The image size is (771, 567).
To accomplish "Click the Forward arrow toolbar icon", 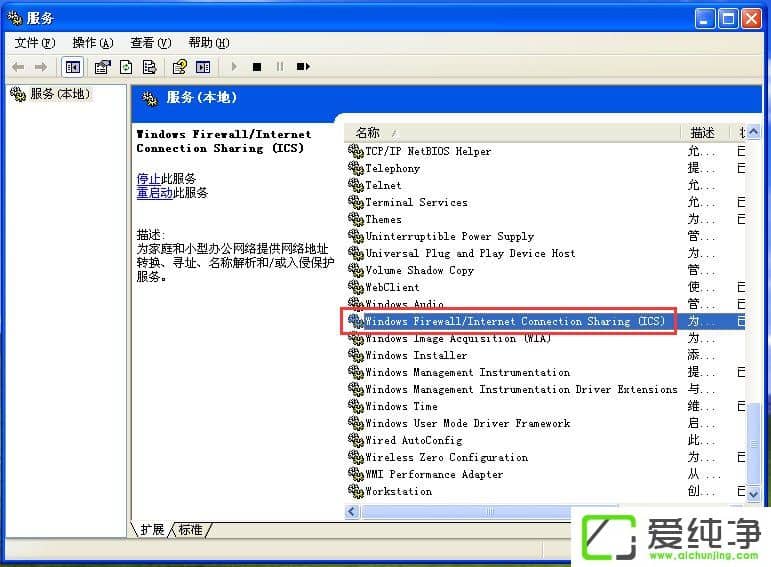I will [41, 67].
